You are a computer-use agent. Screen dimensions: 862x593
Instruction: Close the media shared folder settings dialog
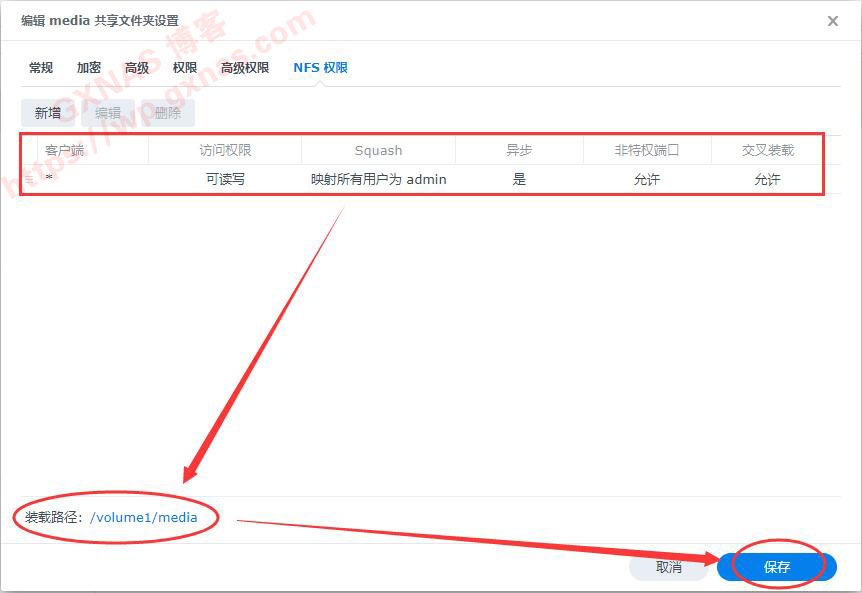[x=832, y=21]
